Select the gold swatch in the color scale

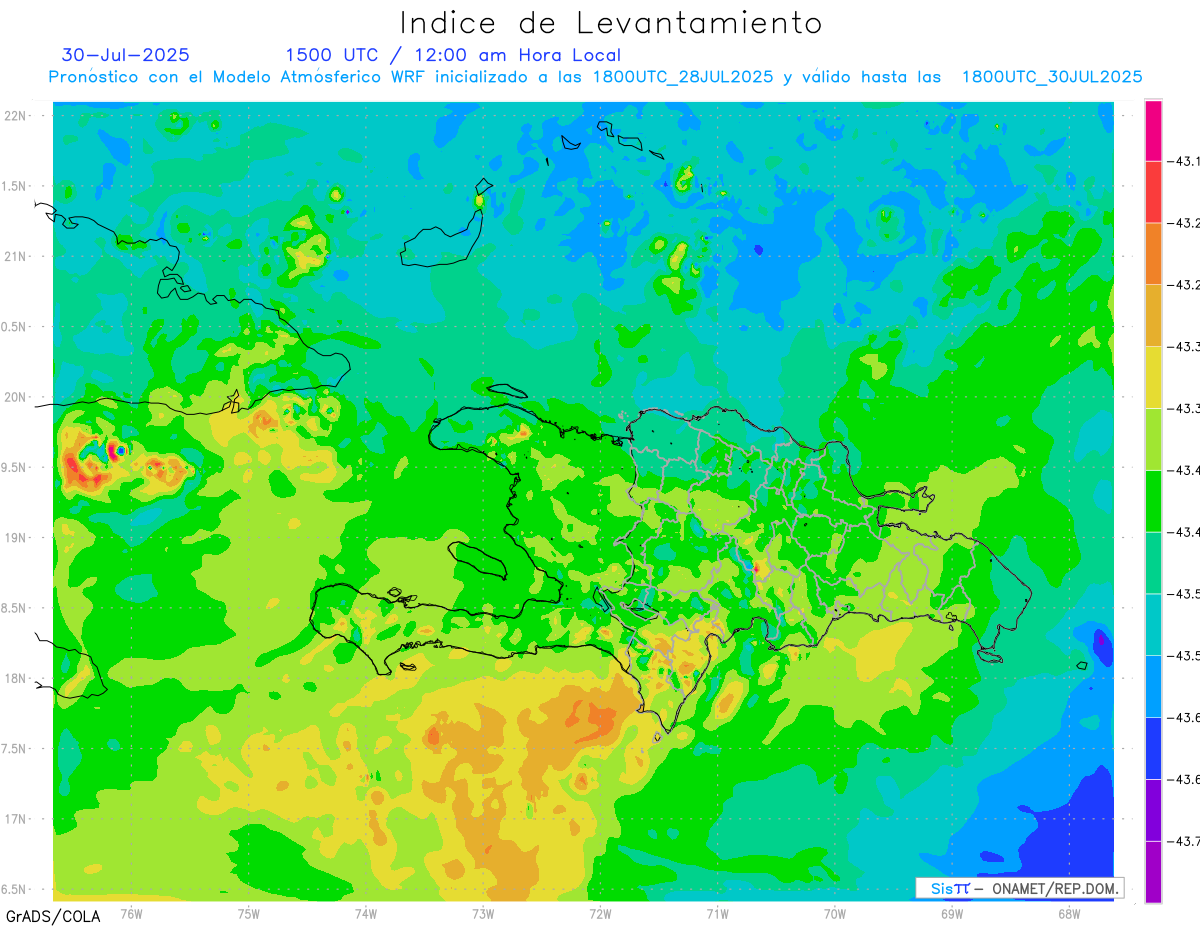click(x=1153, y=315)
